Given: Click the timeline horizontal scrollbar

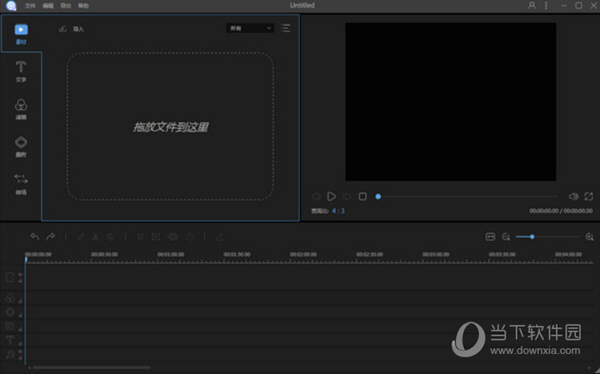Looking at the screenshot, I should point(91,368).
